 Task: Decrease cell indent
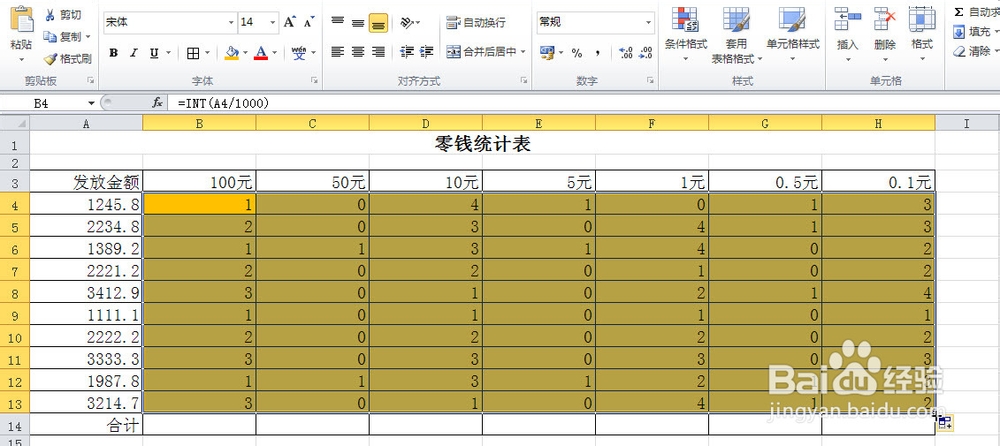(x=407, y=52)
